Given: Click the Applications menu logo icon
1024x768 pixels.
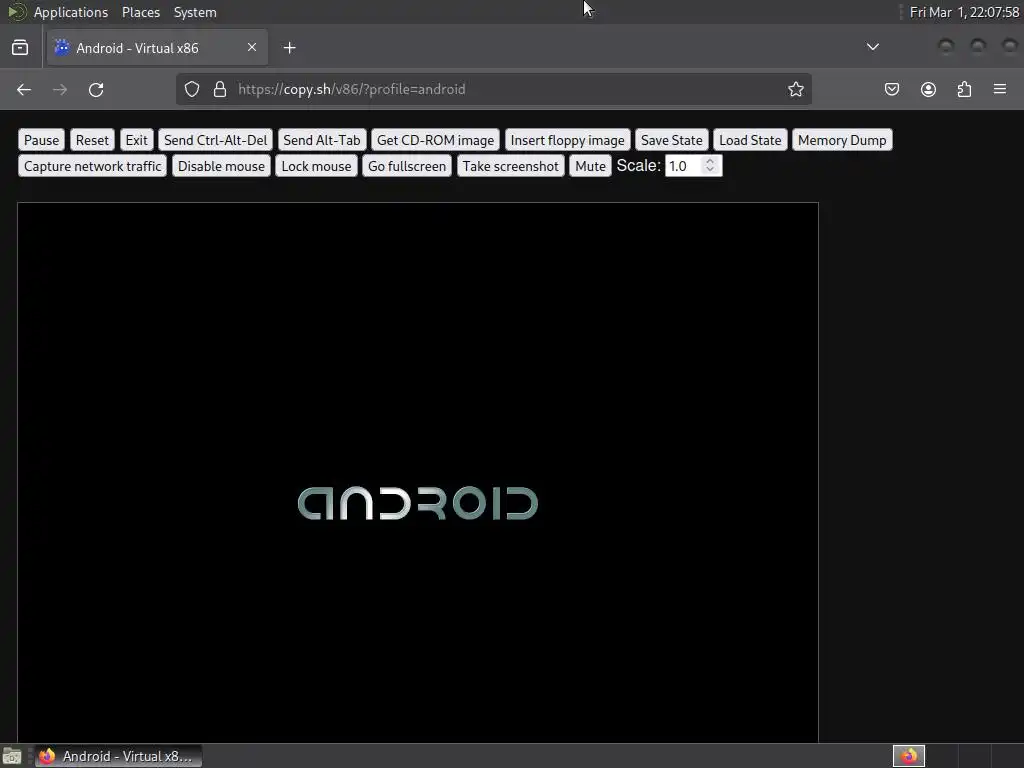Looking at the screenshot, I should click(17, 12).
